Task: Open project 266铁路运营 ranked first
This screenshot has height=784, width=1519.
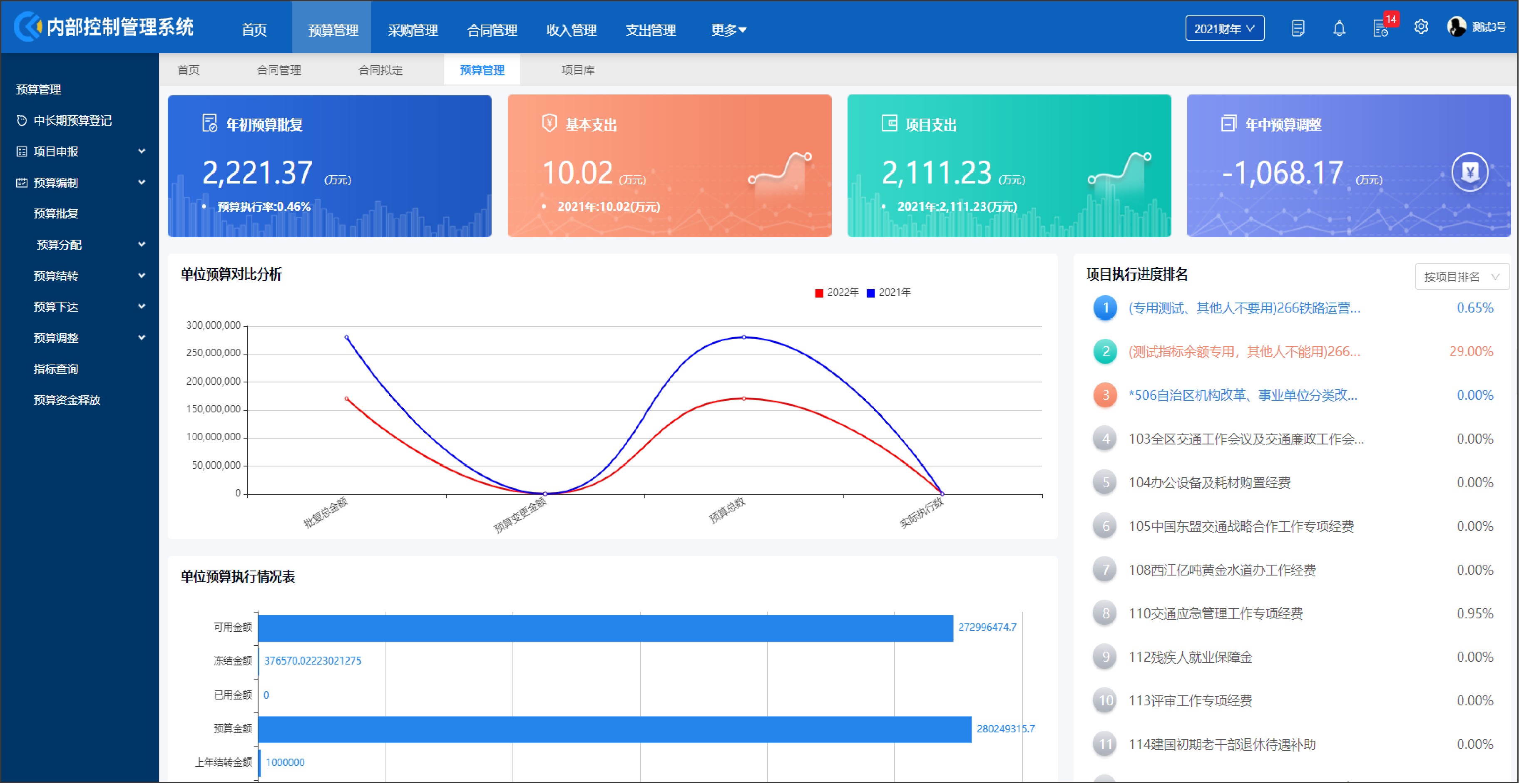Action: 1244,308
